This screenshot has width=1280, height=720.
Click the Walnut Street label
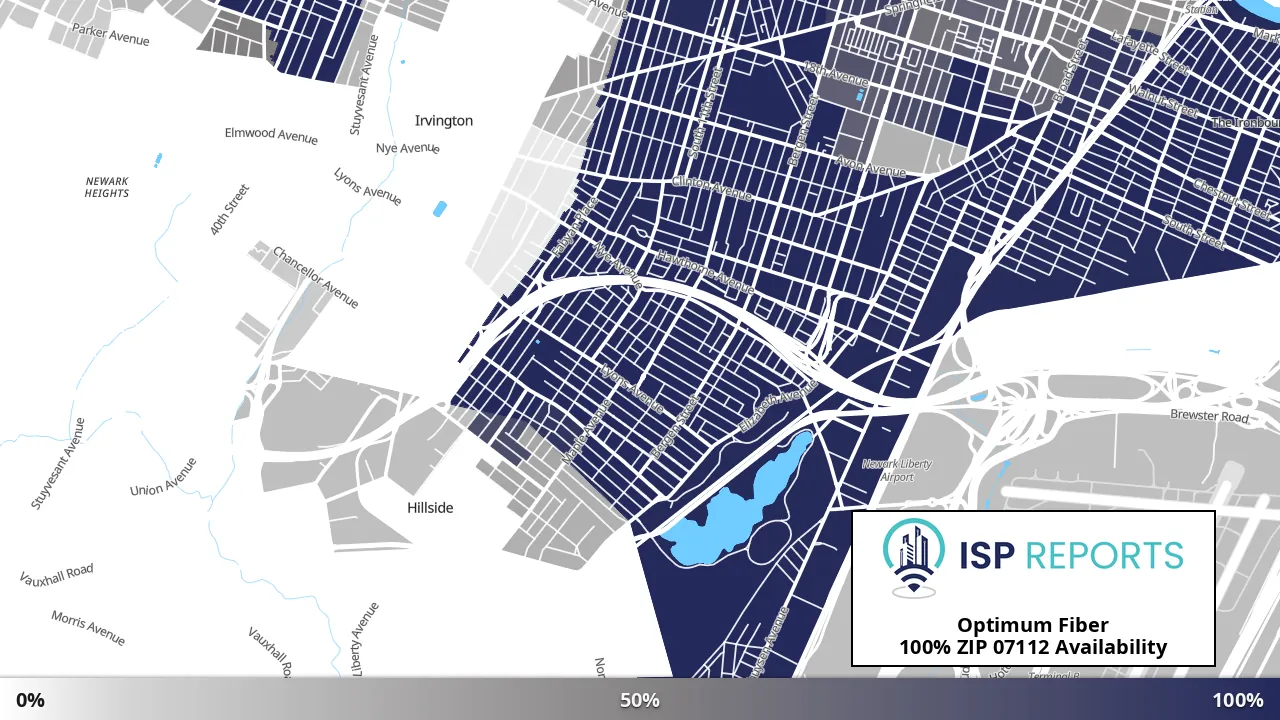(1162, 100)
